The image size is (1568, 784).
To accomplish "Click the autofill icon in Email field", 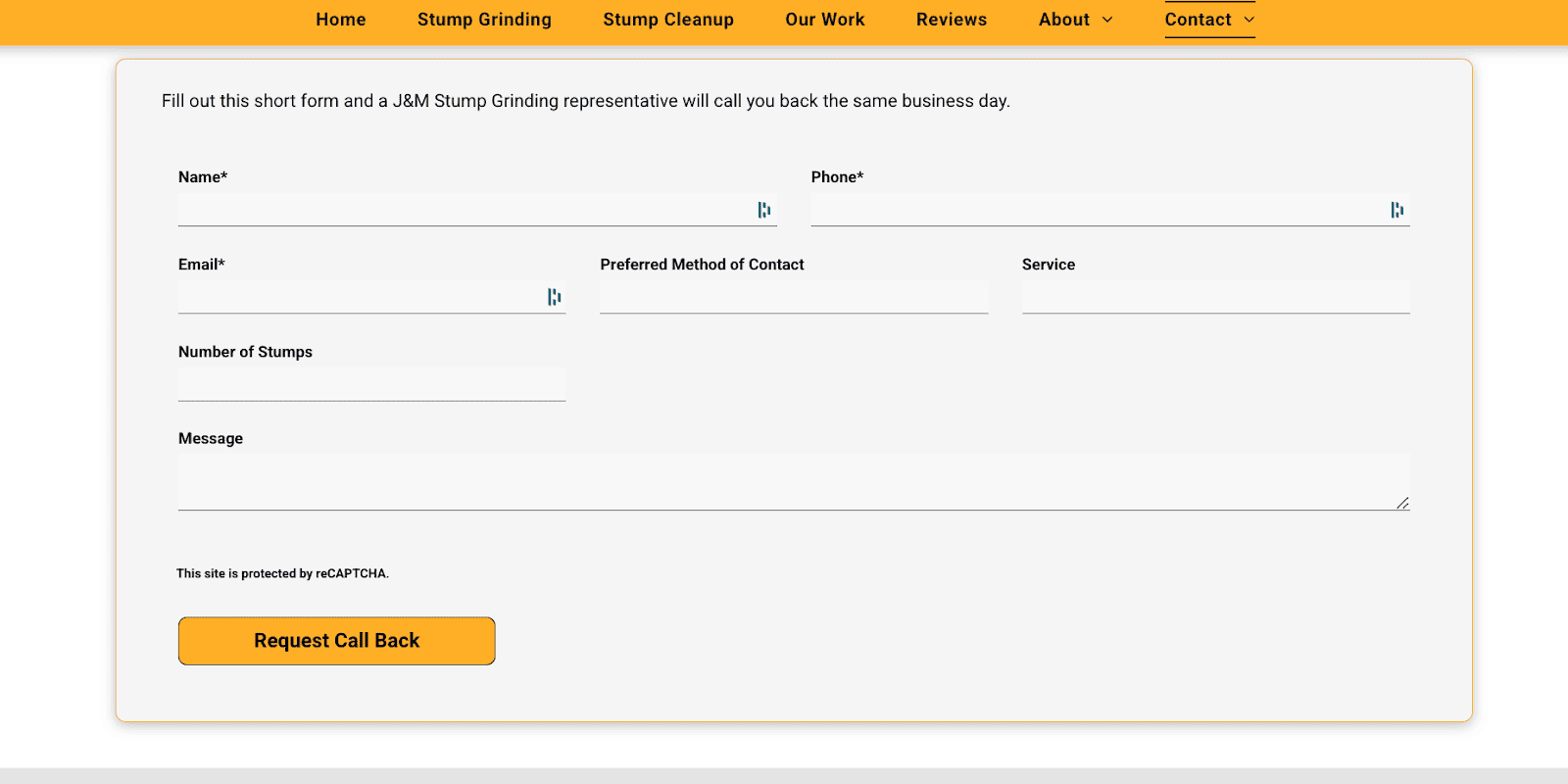I will pos(554,297).
